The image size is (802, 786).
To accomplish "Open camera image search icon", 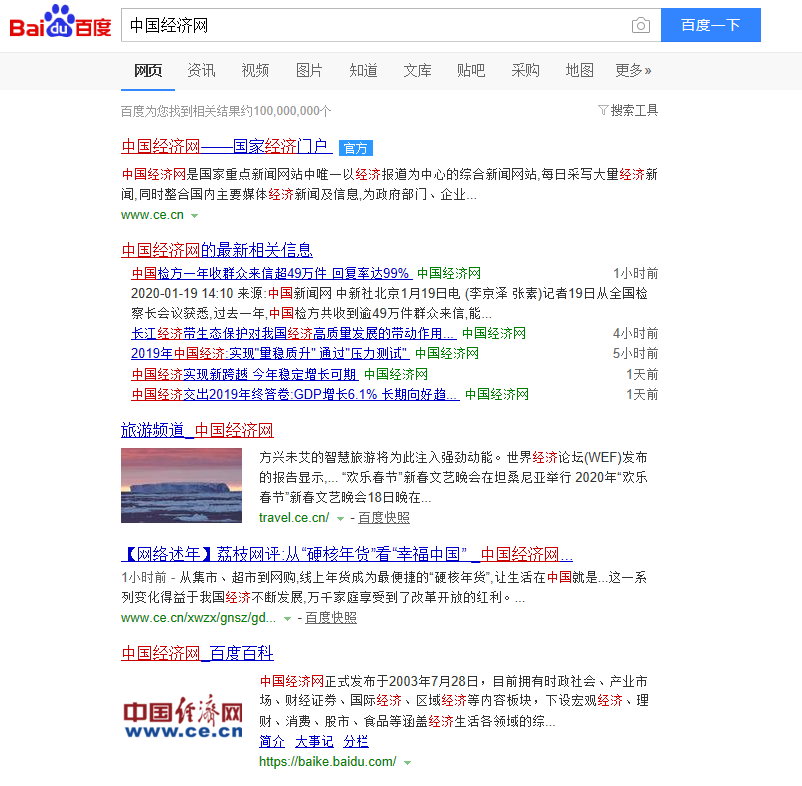I will [640, 25].
